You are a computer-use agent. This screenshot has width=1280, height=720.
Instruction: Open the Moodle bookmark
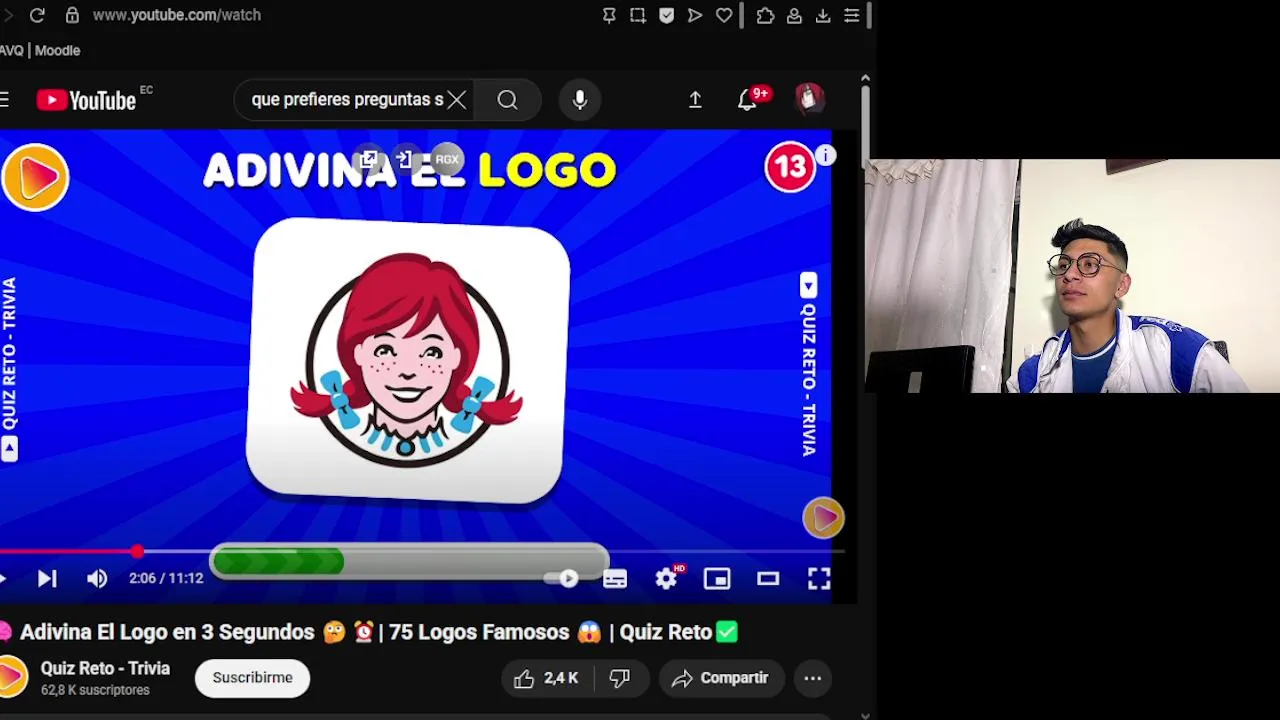tap(57, 50)
